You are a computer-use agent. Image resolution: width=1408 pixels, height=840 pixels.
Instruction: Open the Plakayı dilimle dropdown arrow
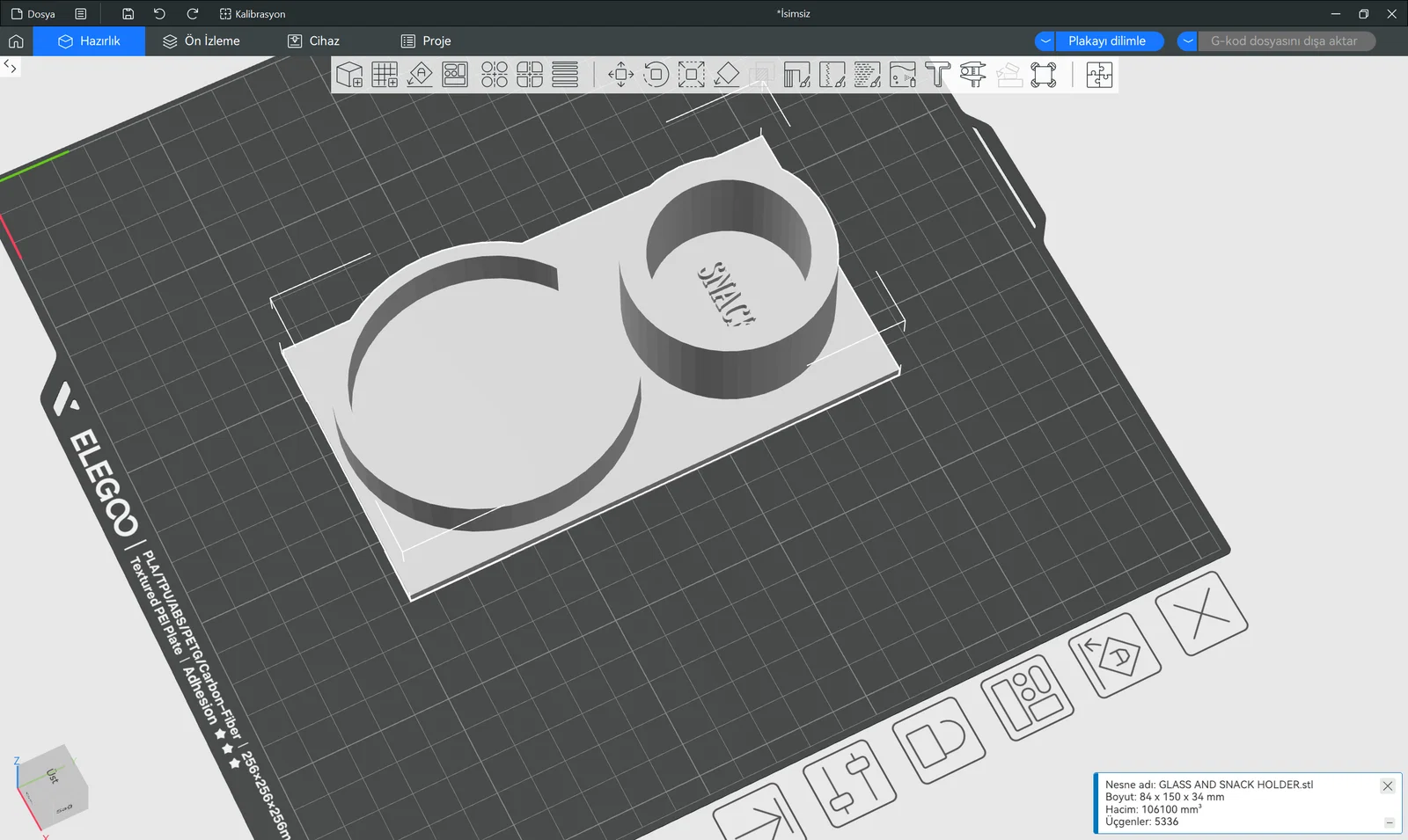(1045, 41)
